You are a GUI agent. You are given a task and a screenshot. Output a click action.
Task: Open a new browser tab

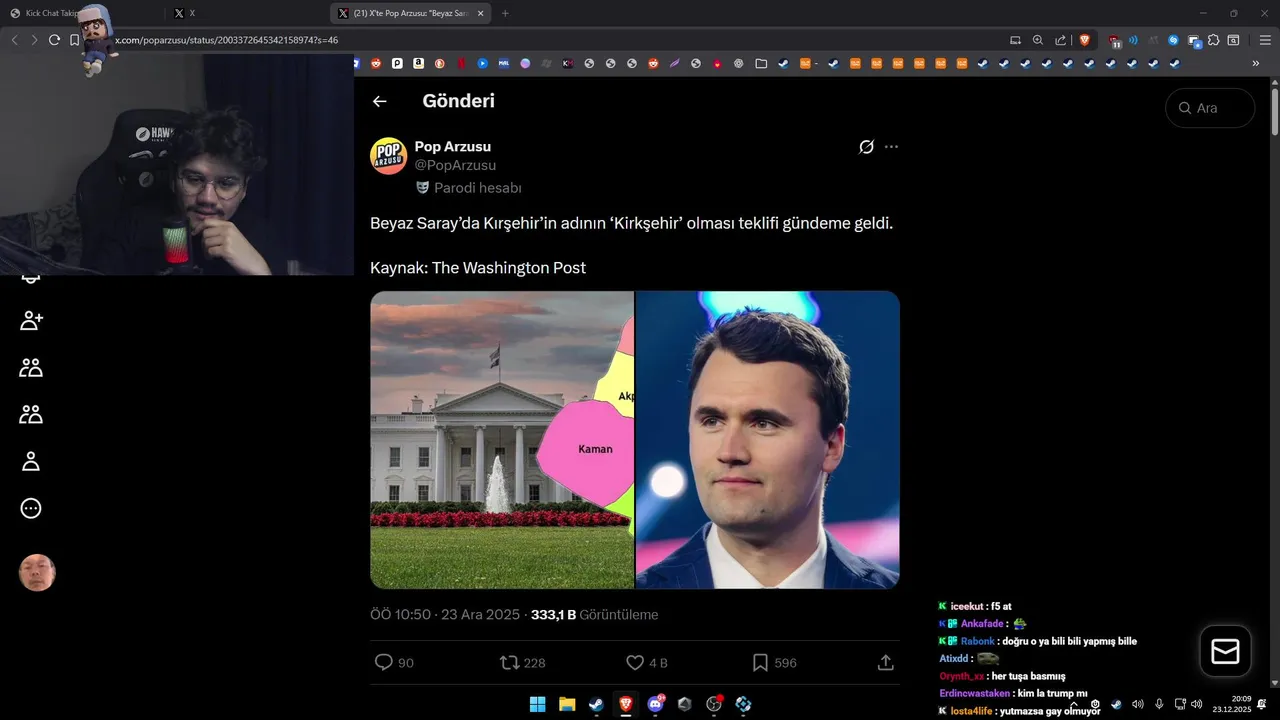point(505,13)
